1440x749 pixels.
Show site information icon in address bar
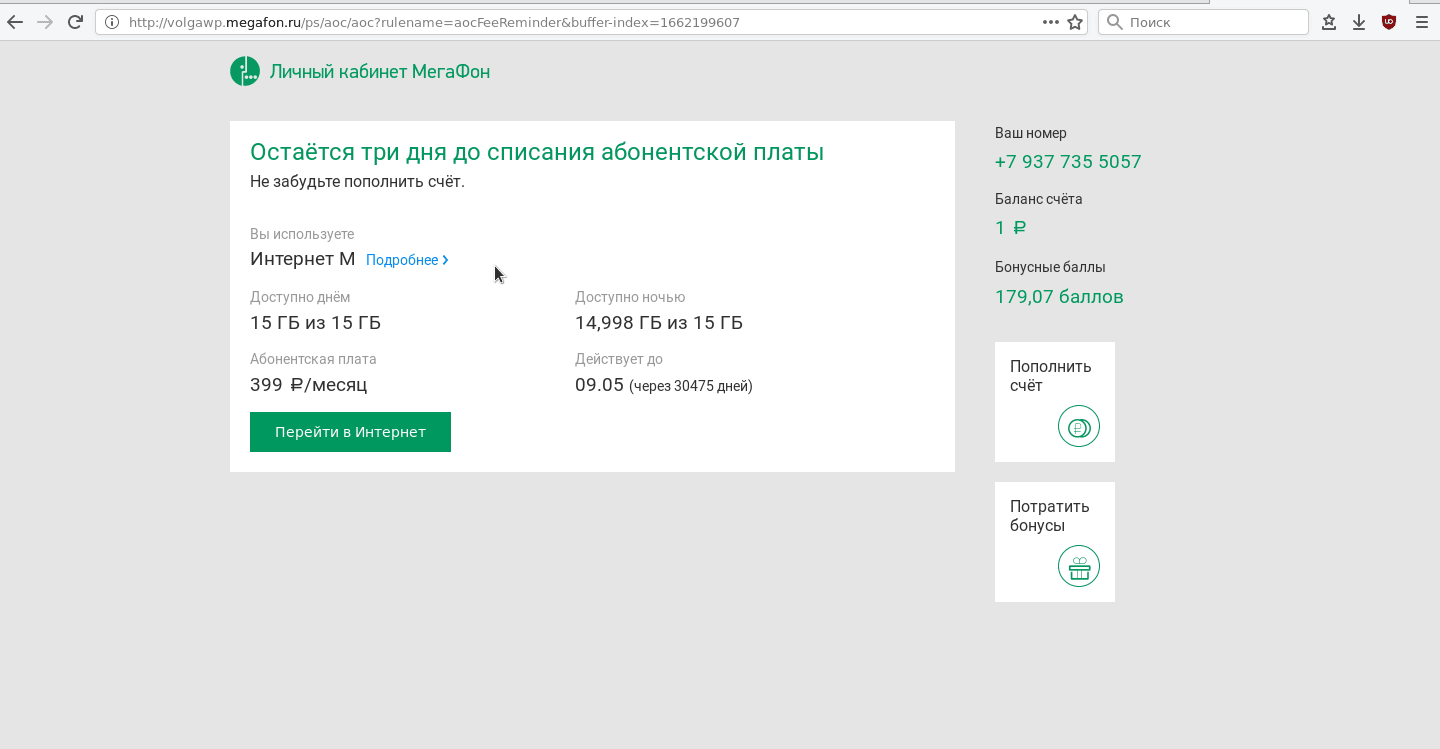click(x=112, y=22)
